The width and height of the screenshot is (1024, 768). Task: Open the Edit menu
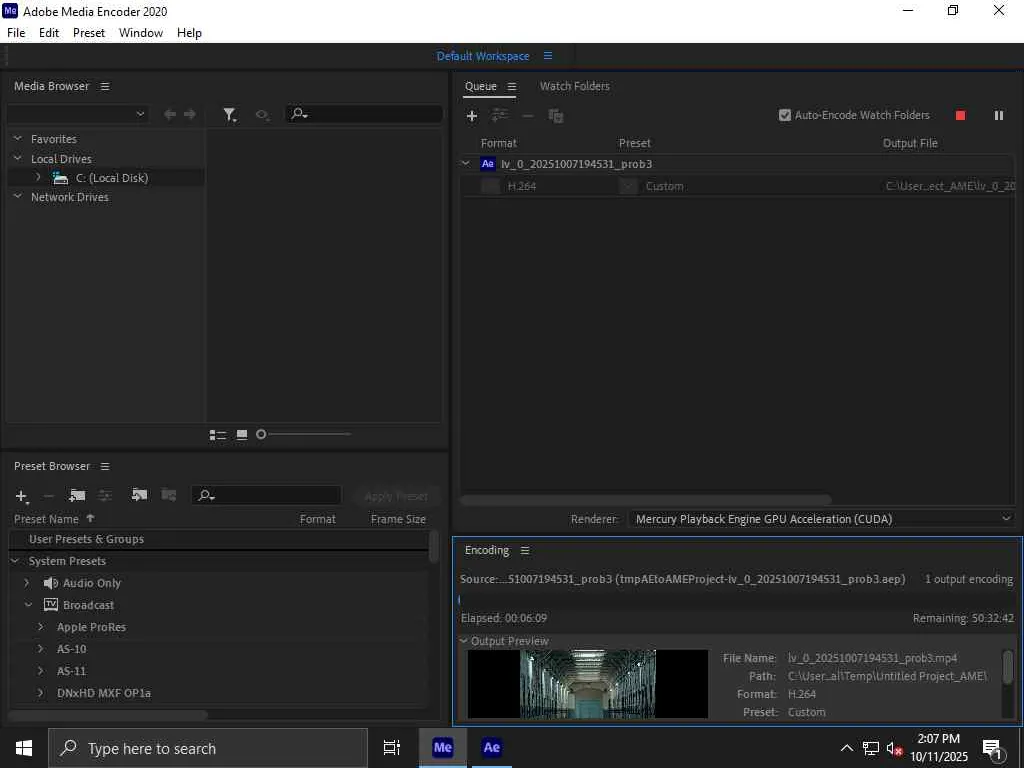tap(49, 33)
